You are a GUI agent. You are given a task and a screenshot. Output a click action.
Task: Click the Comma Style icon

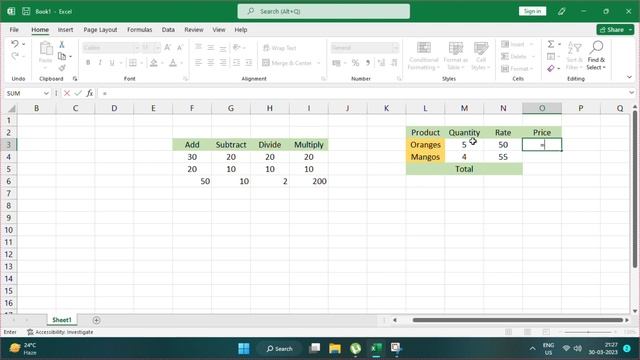(368, 63)
